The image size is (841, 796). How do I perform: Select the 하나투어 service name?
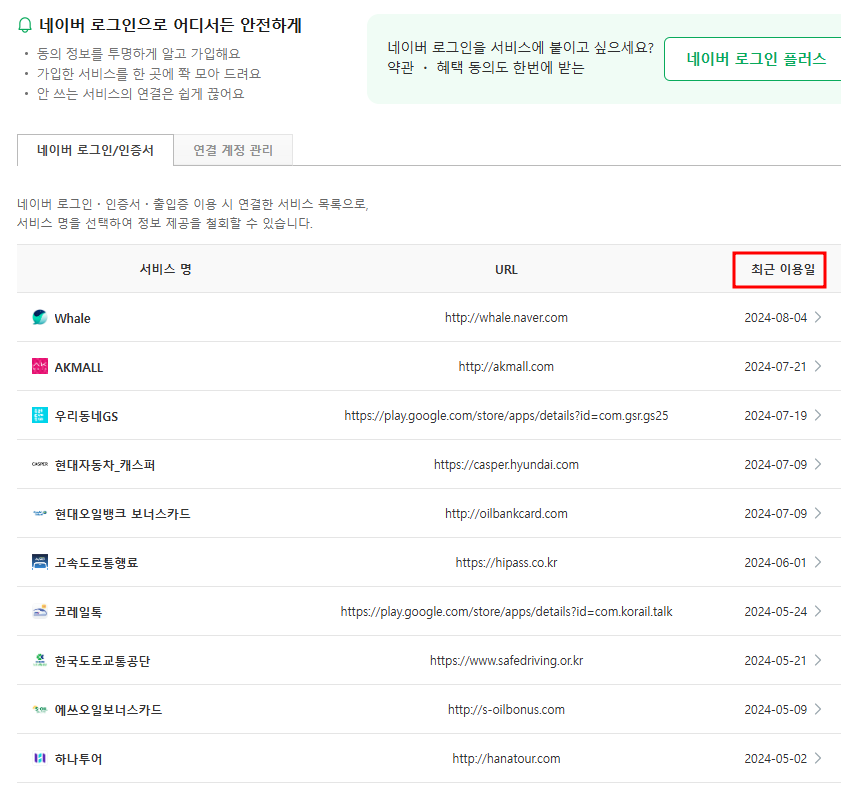click(78, 759)
